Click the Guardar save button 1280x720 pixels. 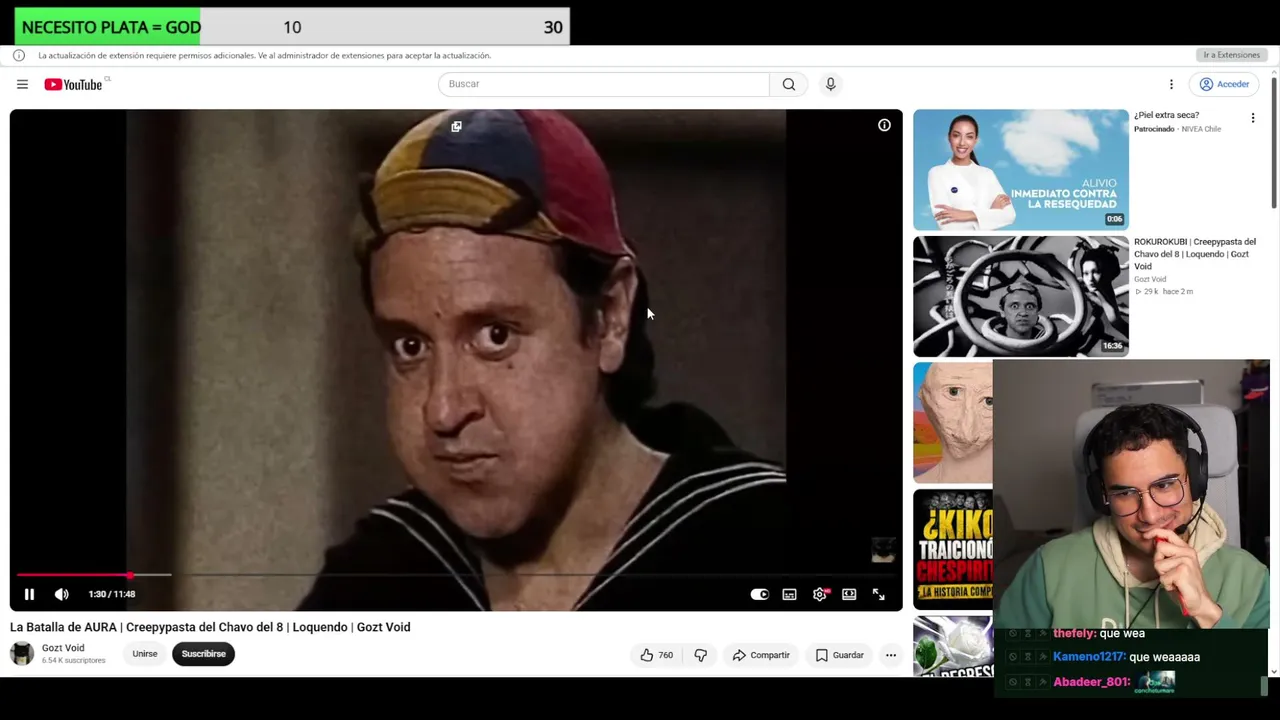click(839, 655)
